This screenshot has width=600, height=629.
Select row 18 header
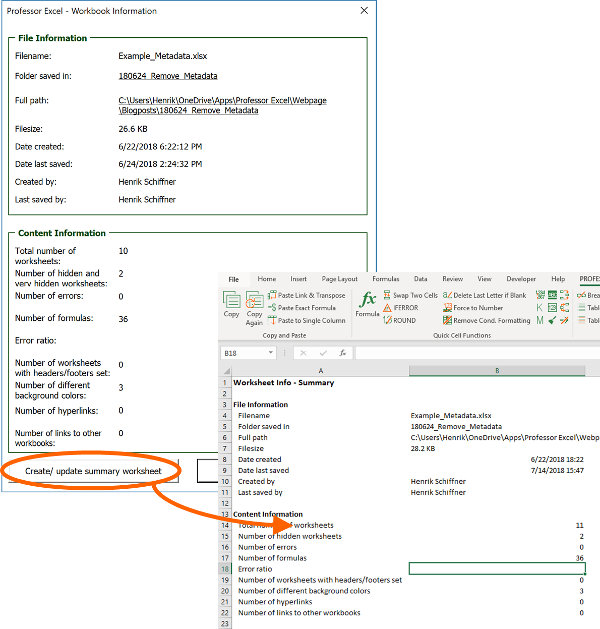pyautogui.click(x=225, y=569)
